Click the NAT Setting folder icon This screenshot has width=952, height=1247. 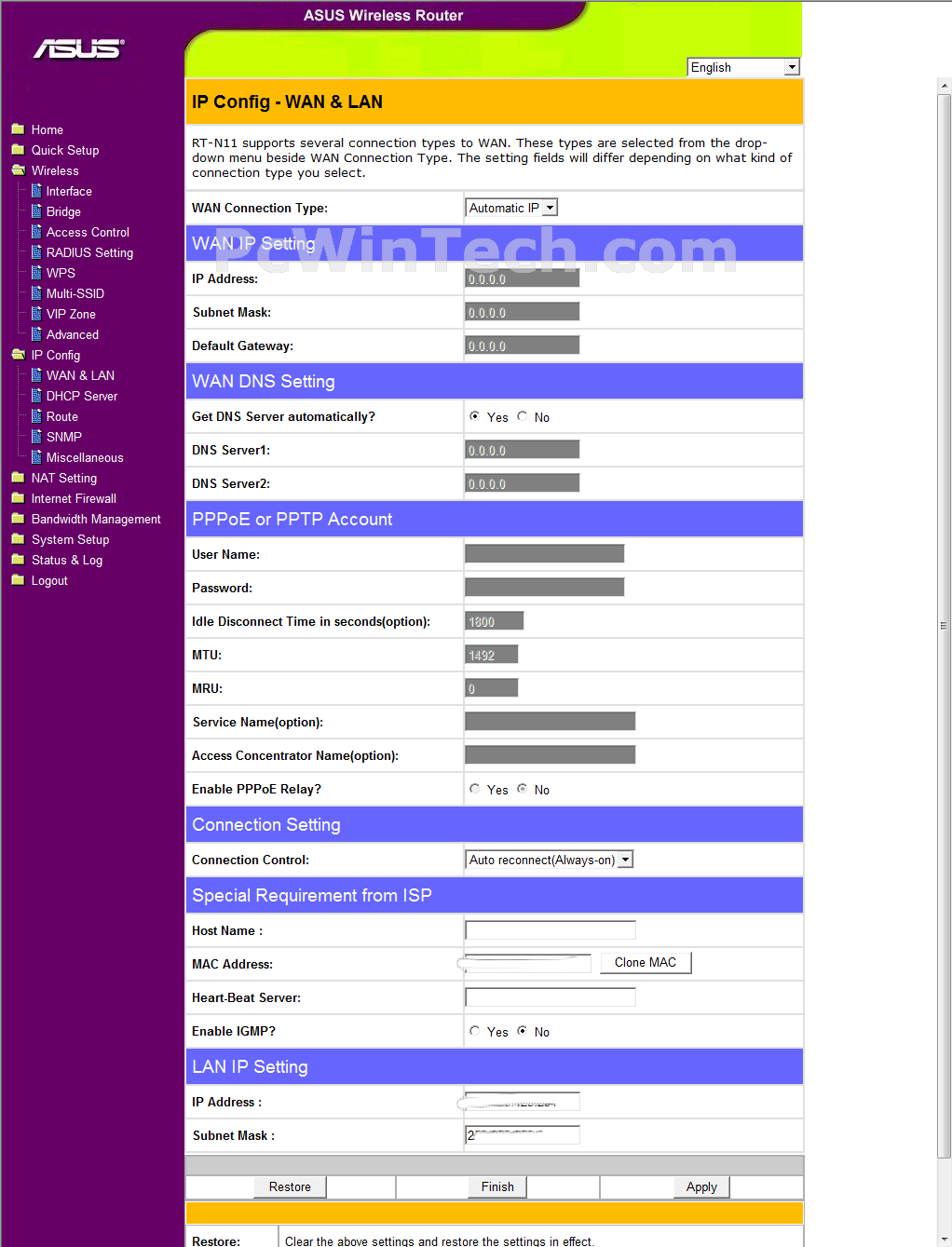click(18, 478)
